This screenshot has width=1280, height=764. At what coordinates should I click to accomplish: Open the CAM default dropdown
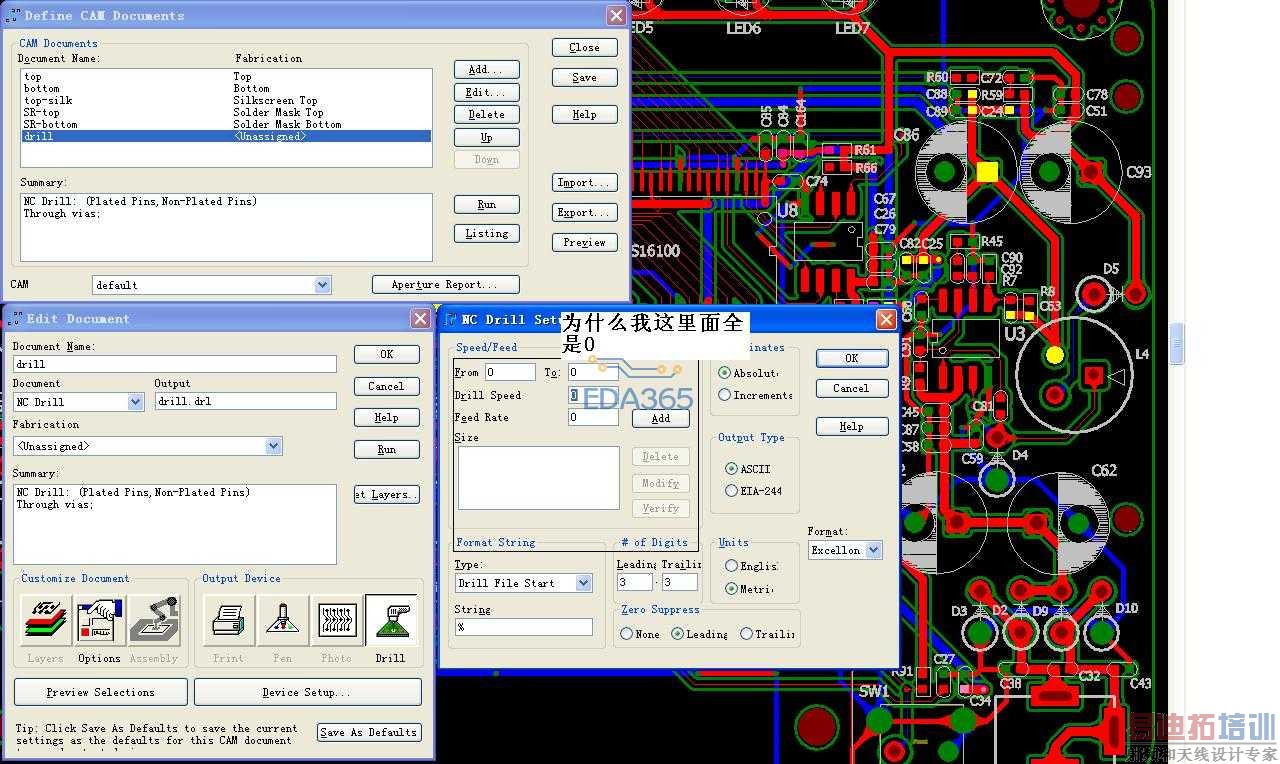322,285
